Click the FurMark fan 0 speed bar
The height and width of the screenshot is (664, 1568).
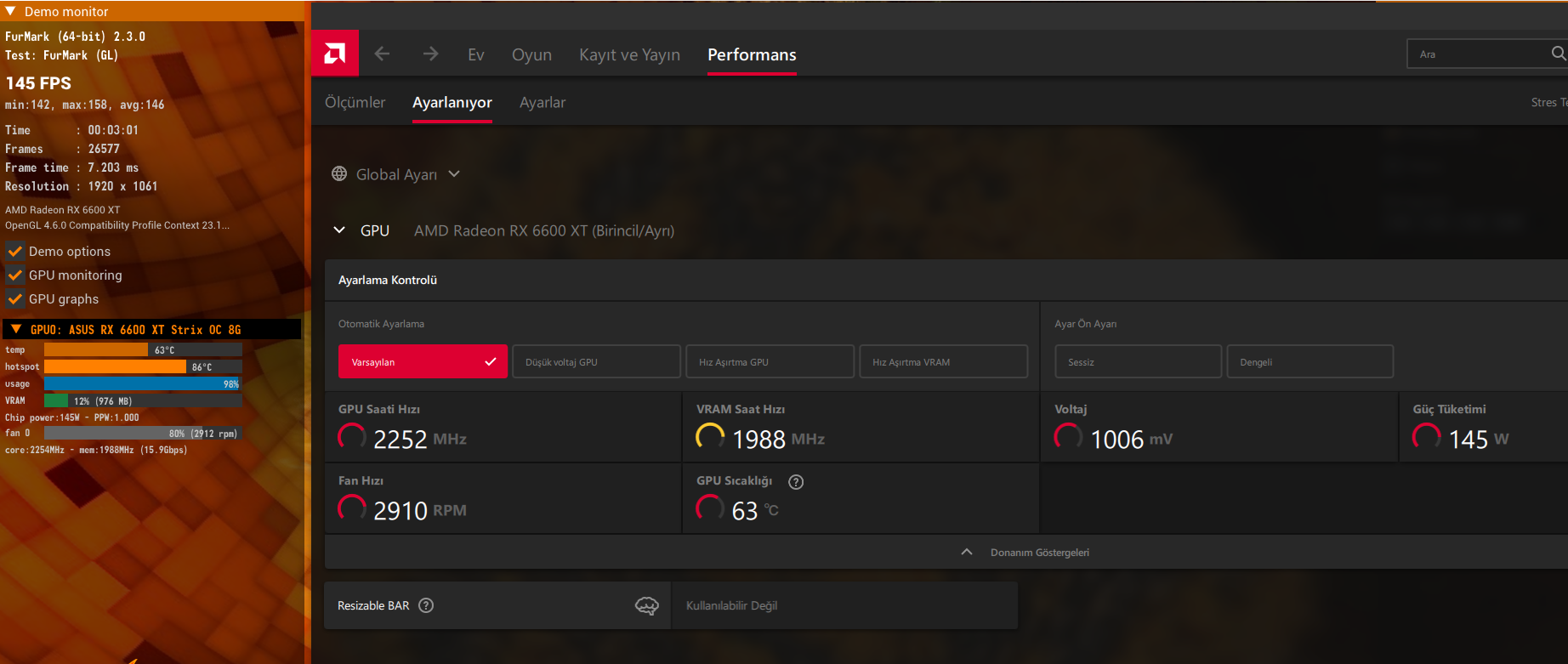click(143, 433)
